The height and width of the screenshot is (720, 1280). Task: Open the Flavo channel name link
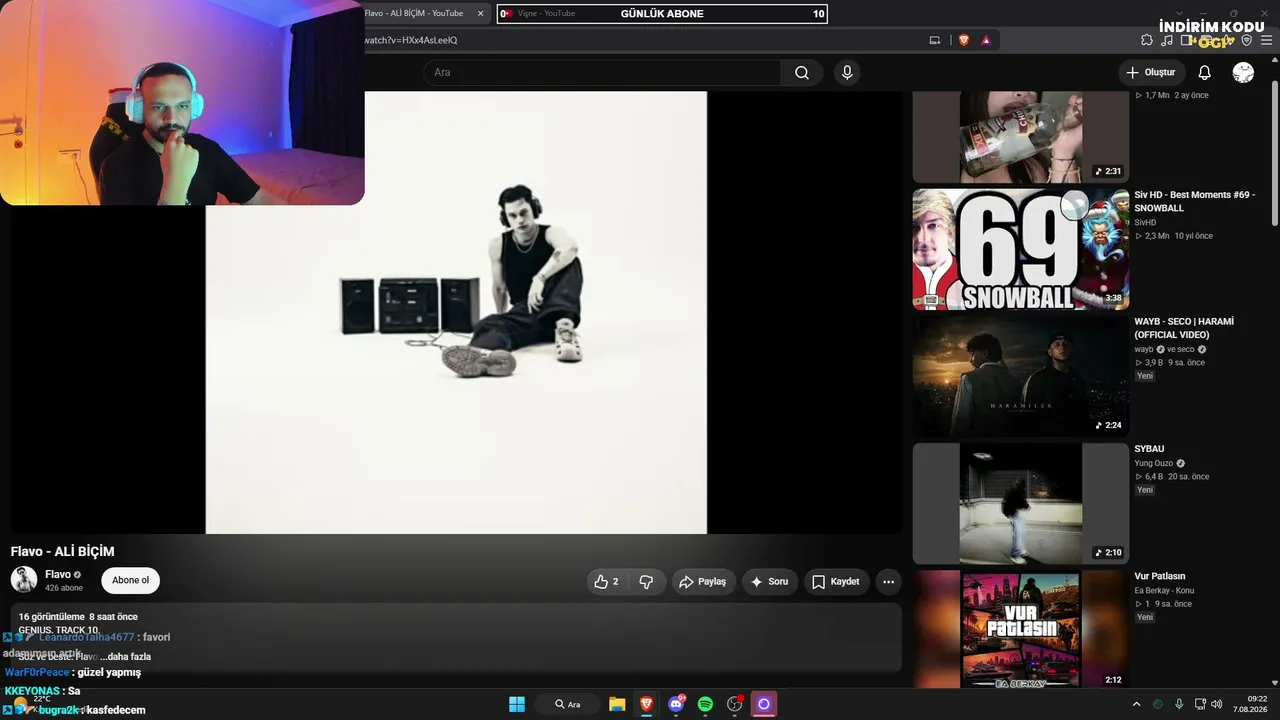[58, 574]
